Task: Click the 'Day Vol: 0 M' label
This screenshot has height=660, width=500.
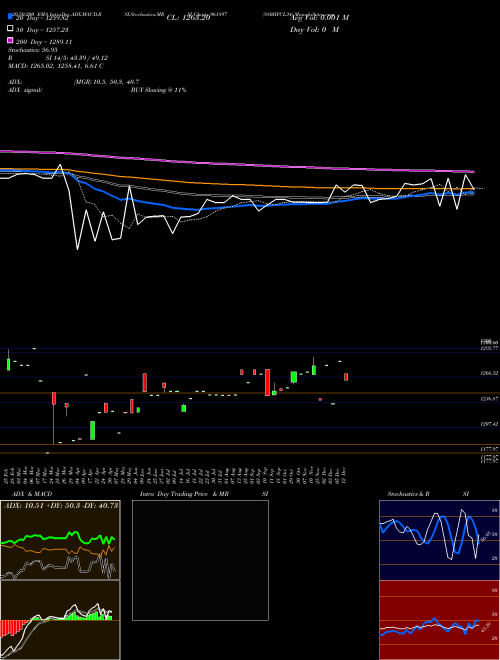Action: [314, 29]
